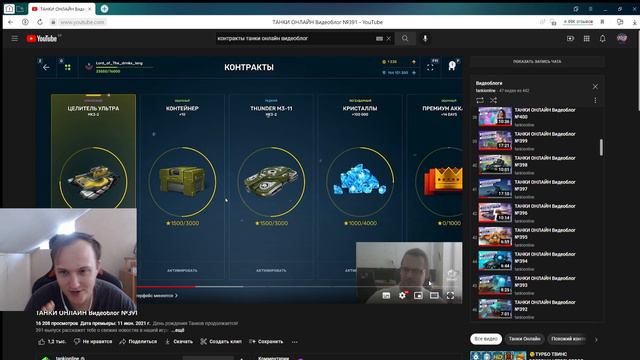Click Активировать under Thunder M3-11 contract
The height and width of the screenshot is (360, 640).
point(271,270)
